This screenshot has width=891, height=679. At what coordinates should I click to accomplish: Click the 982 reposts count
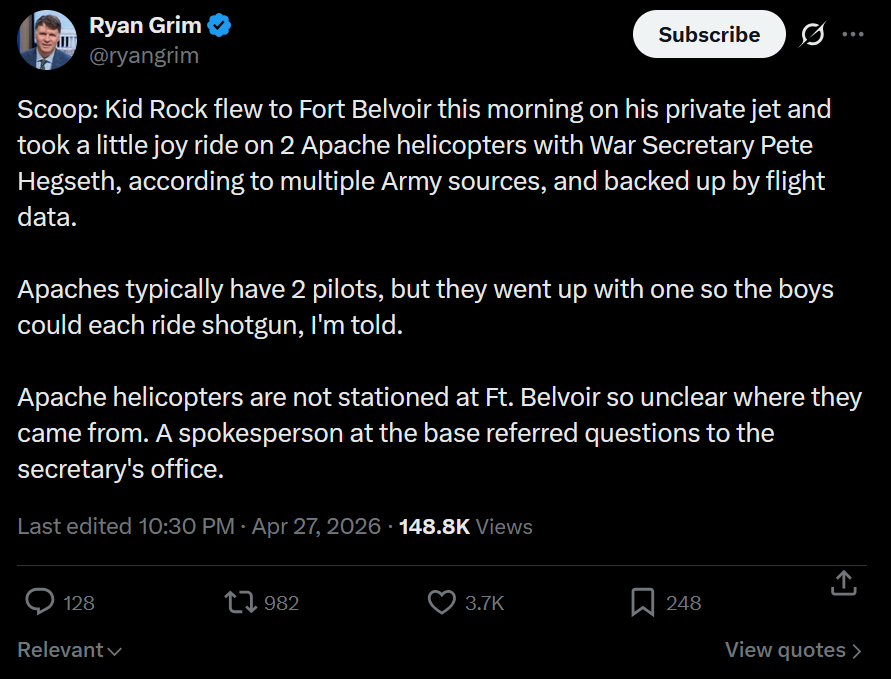coord(282,603)
